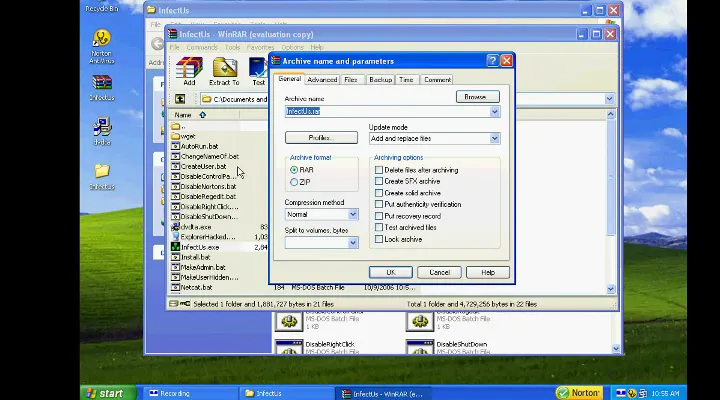Select Netcat.bat in the file list
The height and width of the screenshot is (400, 720).
point(196,287)
